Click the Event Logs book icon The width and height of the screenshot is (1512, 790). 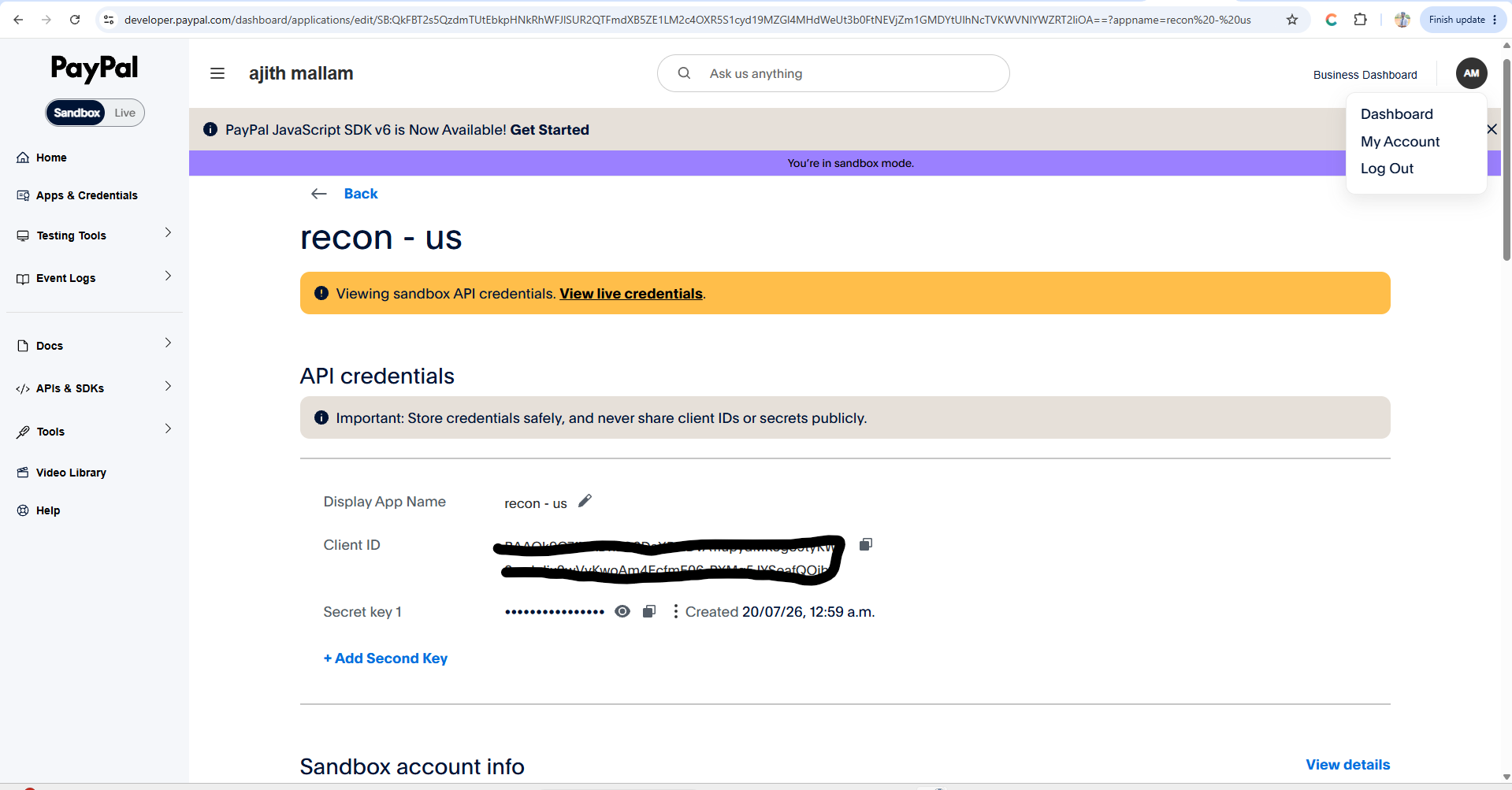[23, 279]
